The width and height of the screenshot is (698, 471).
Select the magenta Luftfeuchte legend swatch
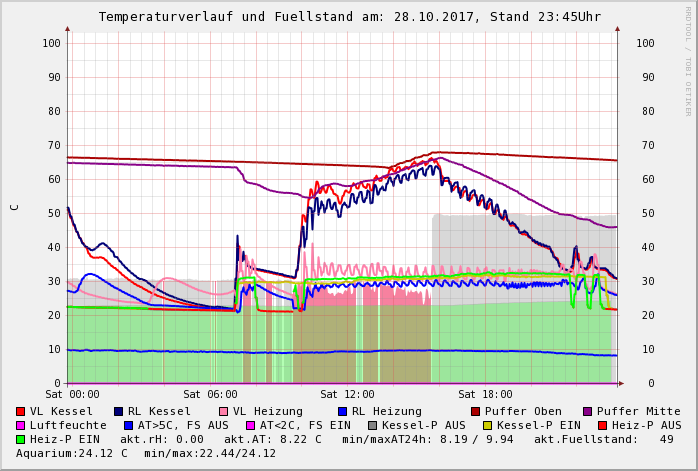tap(21, 425)
